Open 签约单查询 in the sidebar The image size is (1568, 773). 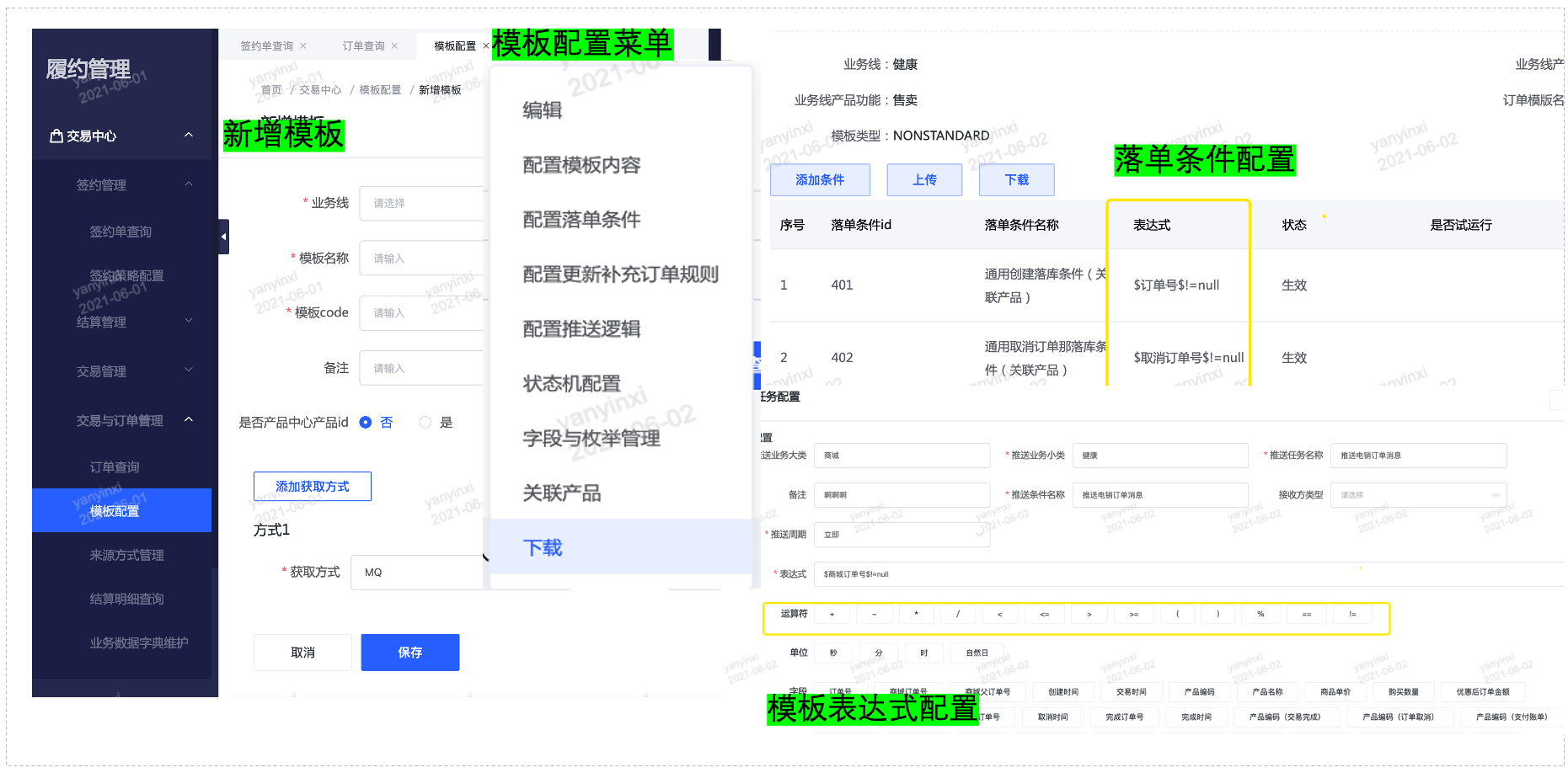click(120, 232)
